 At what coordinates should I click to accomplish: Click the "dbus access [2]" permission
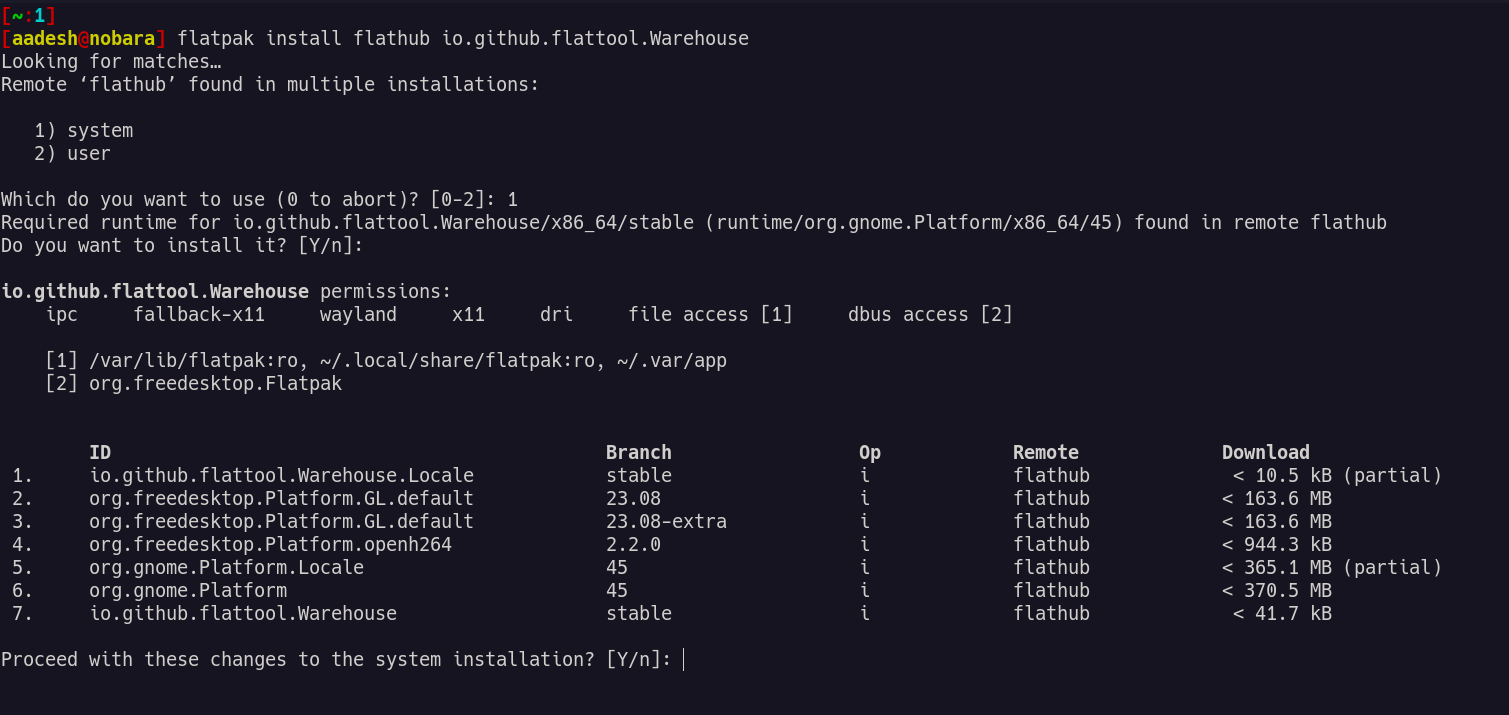coord(930,314)
